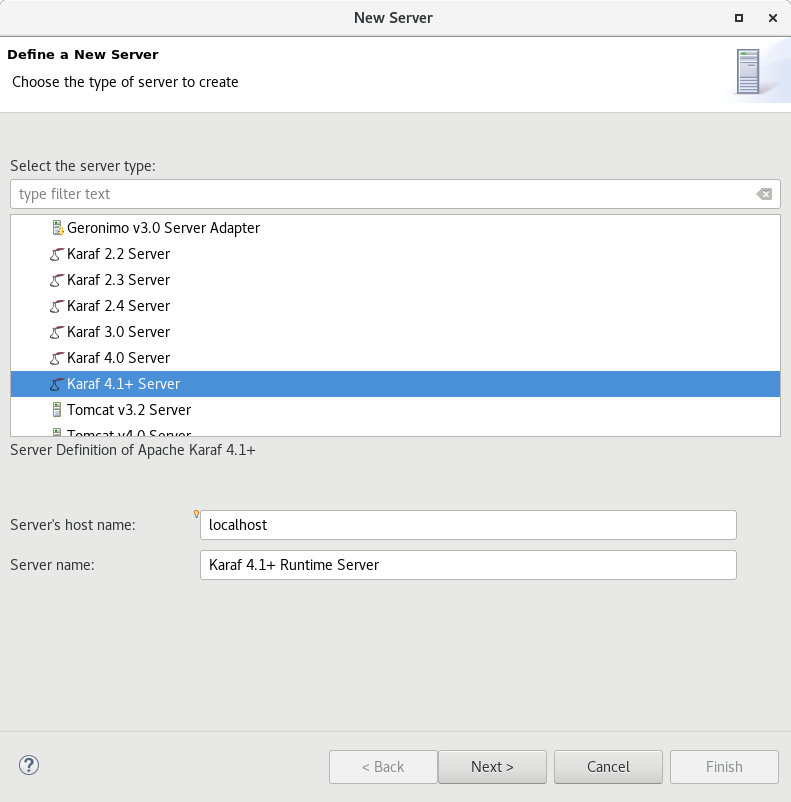Click the content assist lightbulb by host name
The width and height of the screenshot is (791, 802).
pos(197,514)
